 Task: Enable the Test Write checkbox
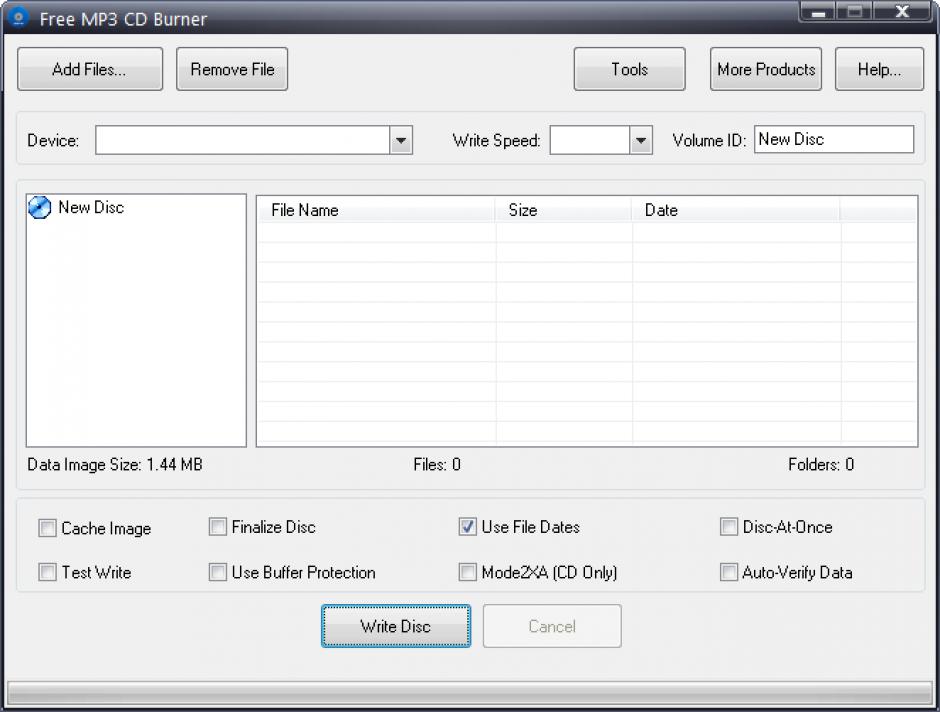coord(47,572)
